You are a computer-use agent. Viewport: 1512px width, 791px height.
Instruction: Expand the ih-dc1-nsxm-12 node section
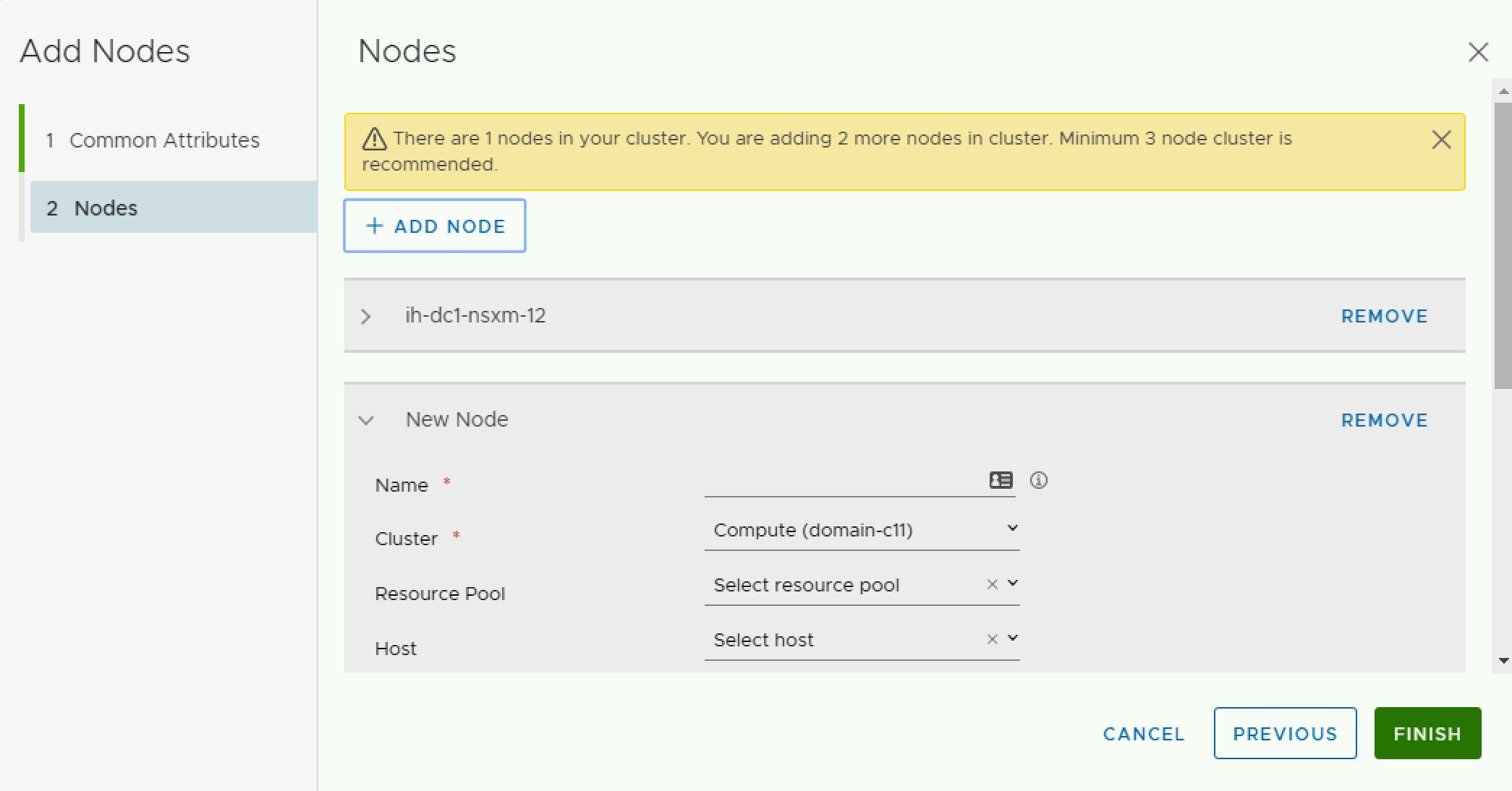click(366, 317)
